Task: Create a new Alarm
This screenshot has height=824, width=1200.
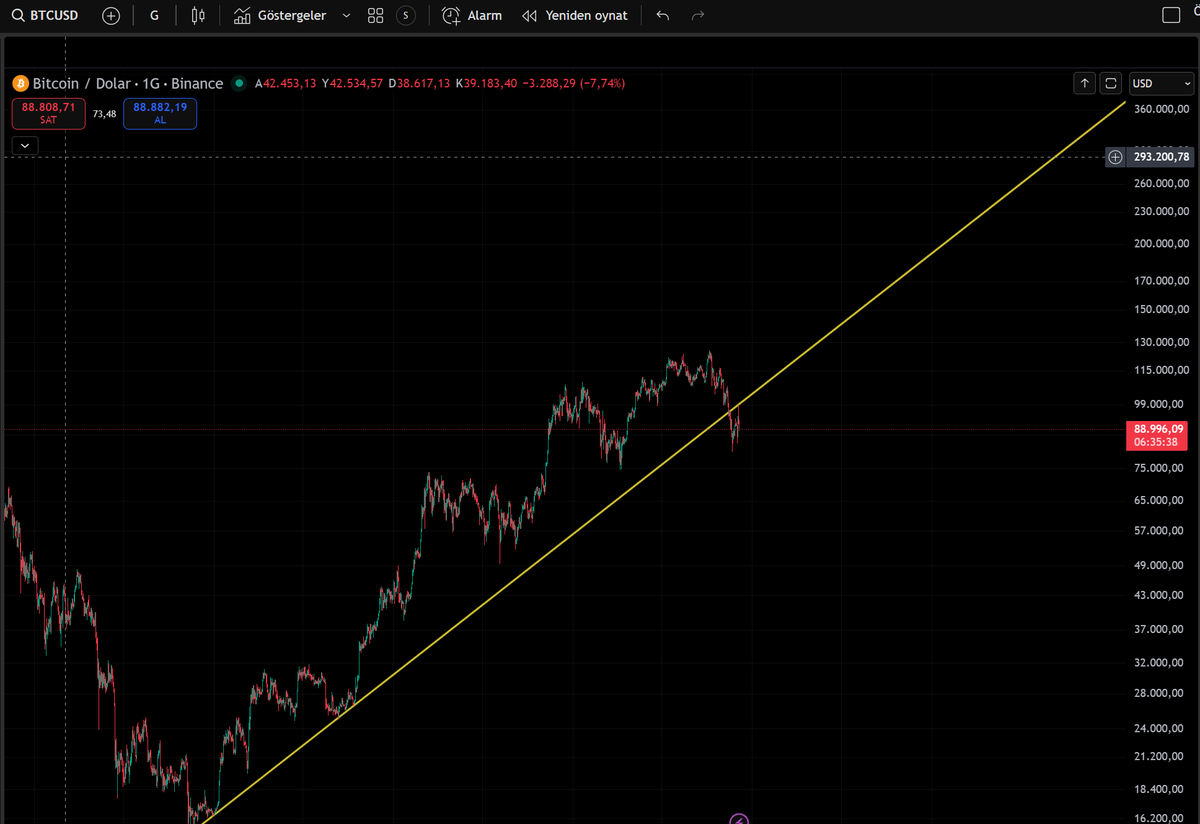Action: point(472,16)
